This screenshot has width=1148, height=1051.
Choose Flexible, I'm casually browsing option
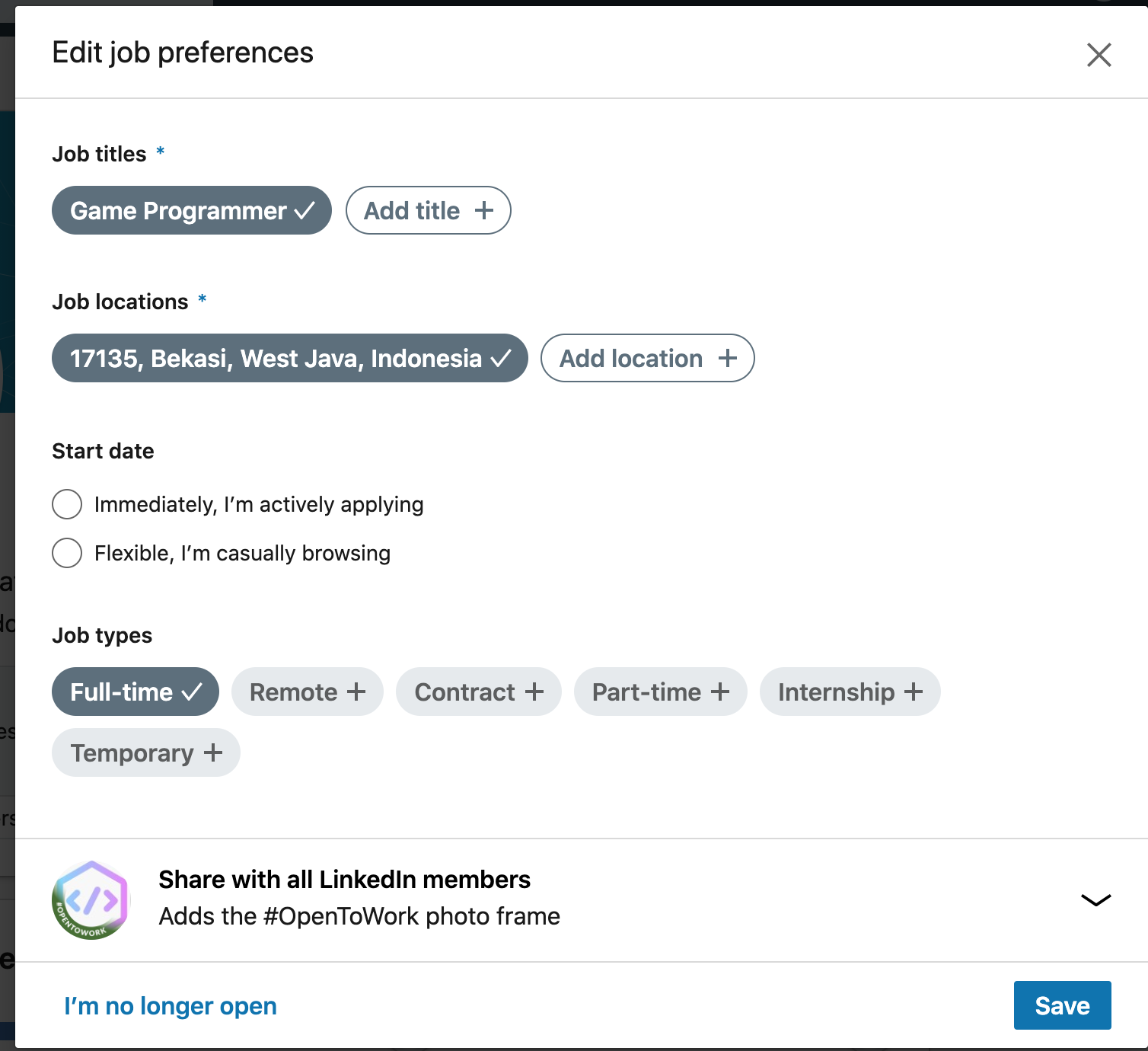(67, 553)
